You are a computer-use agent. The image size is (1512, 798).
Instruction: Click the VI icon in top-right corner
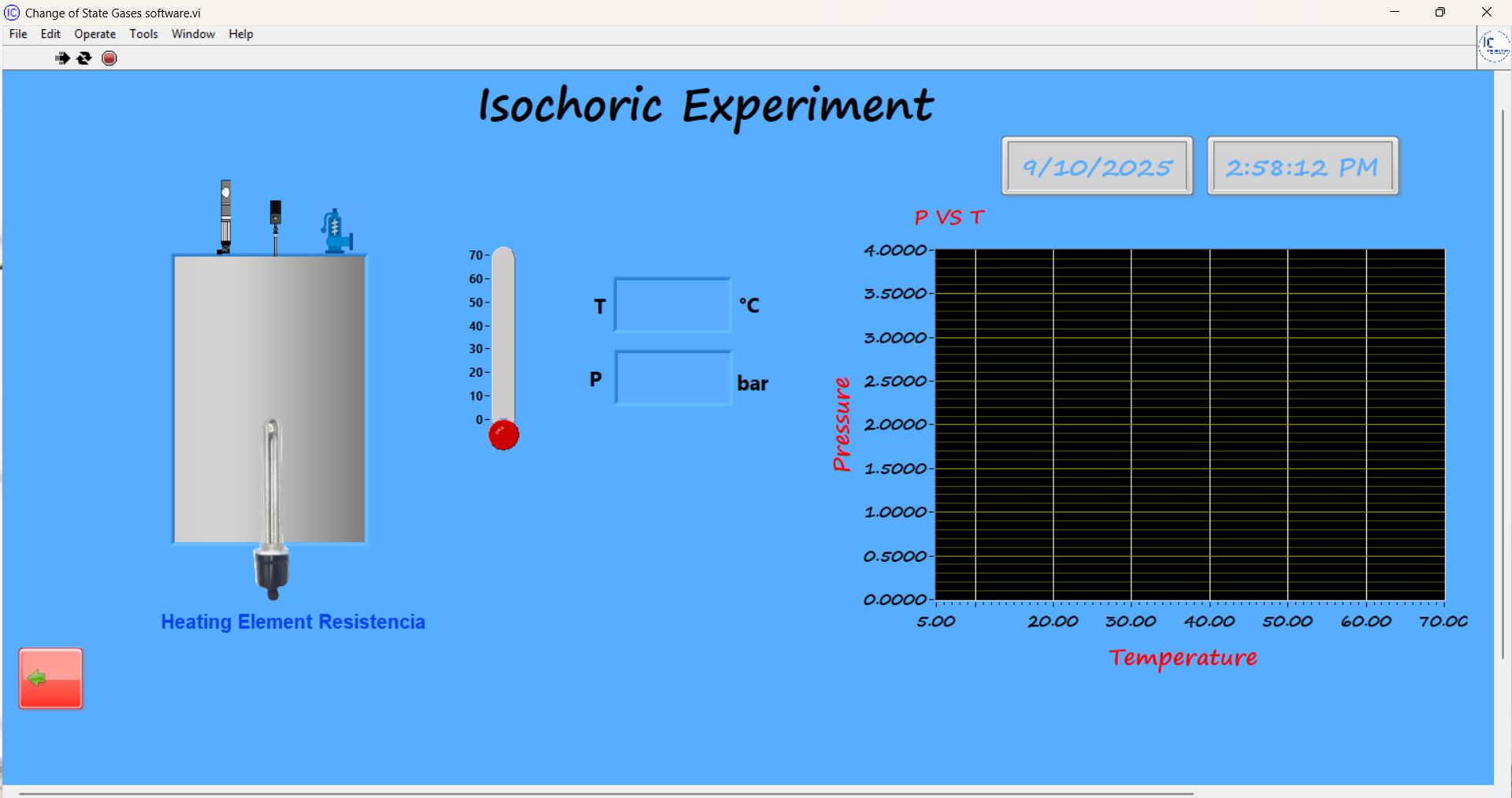click(1493, 46)
